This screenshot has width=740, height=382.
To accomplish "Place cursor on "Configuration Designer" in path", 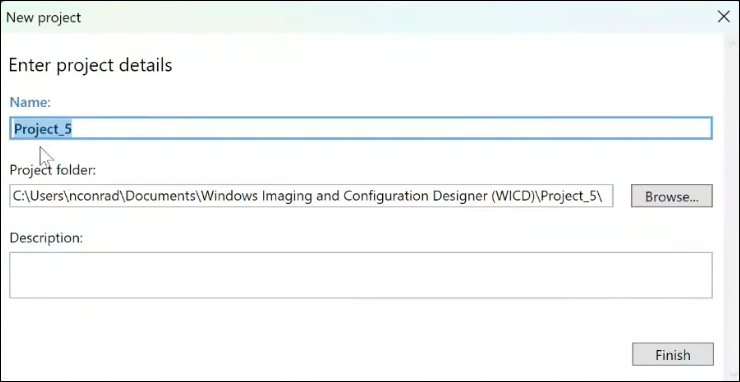I will 415,196.
